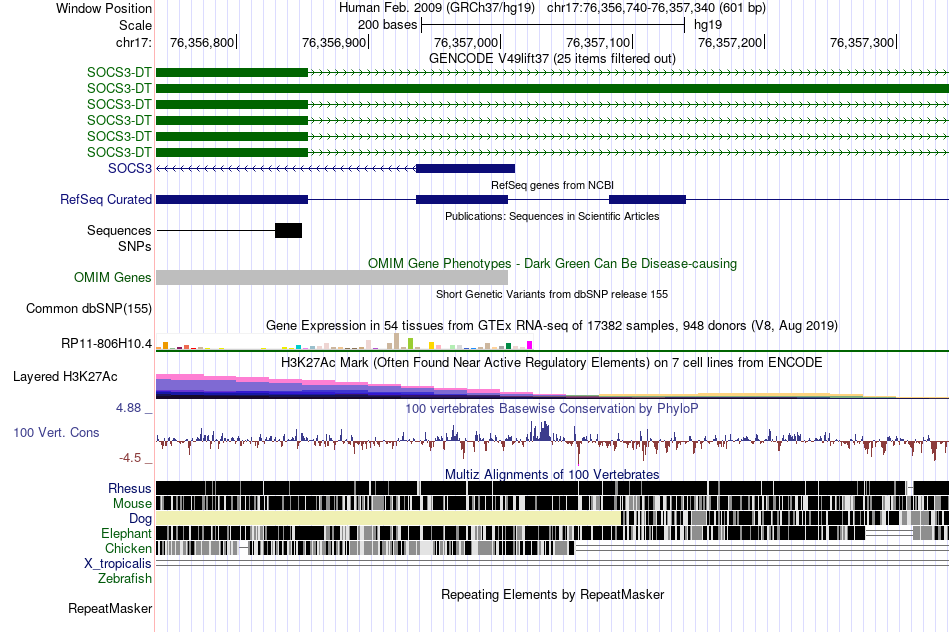The height and width of the screenshot is (632, 950).
Task: Click the gray OMIM Genes bar
Action: point(332,278)
